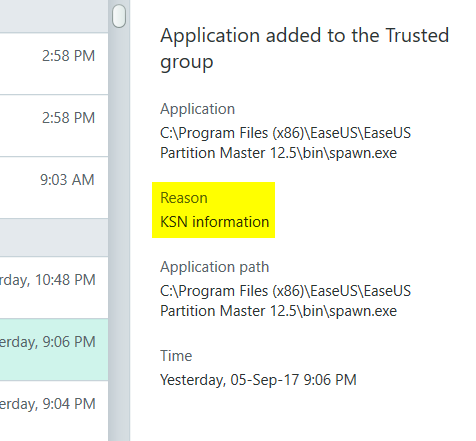Click the scrollbar track below the 9:04 PM row
Screen dimensions: 476x441
119,411
